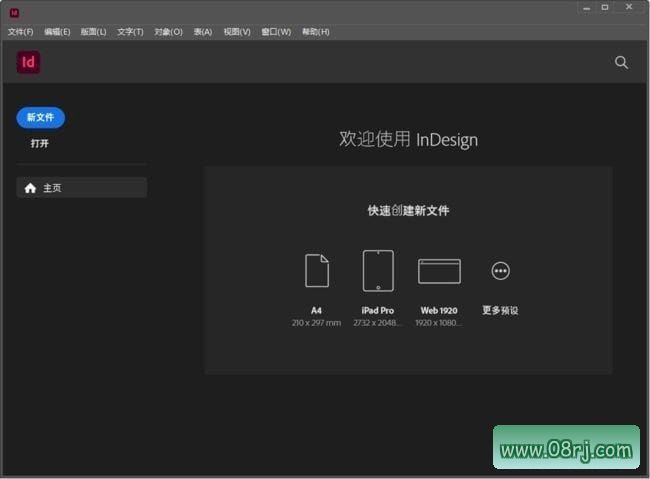Click the 新文件 button
The height and width of the screenshot is (479, 650).
[x=41, y=117]
